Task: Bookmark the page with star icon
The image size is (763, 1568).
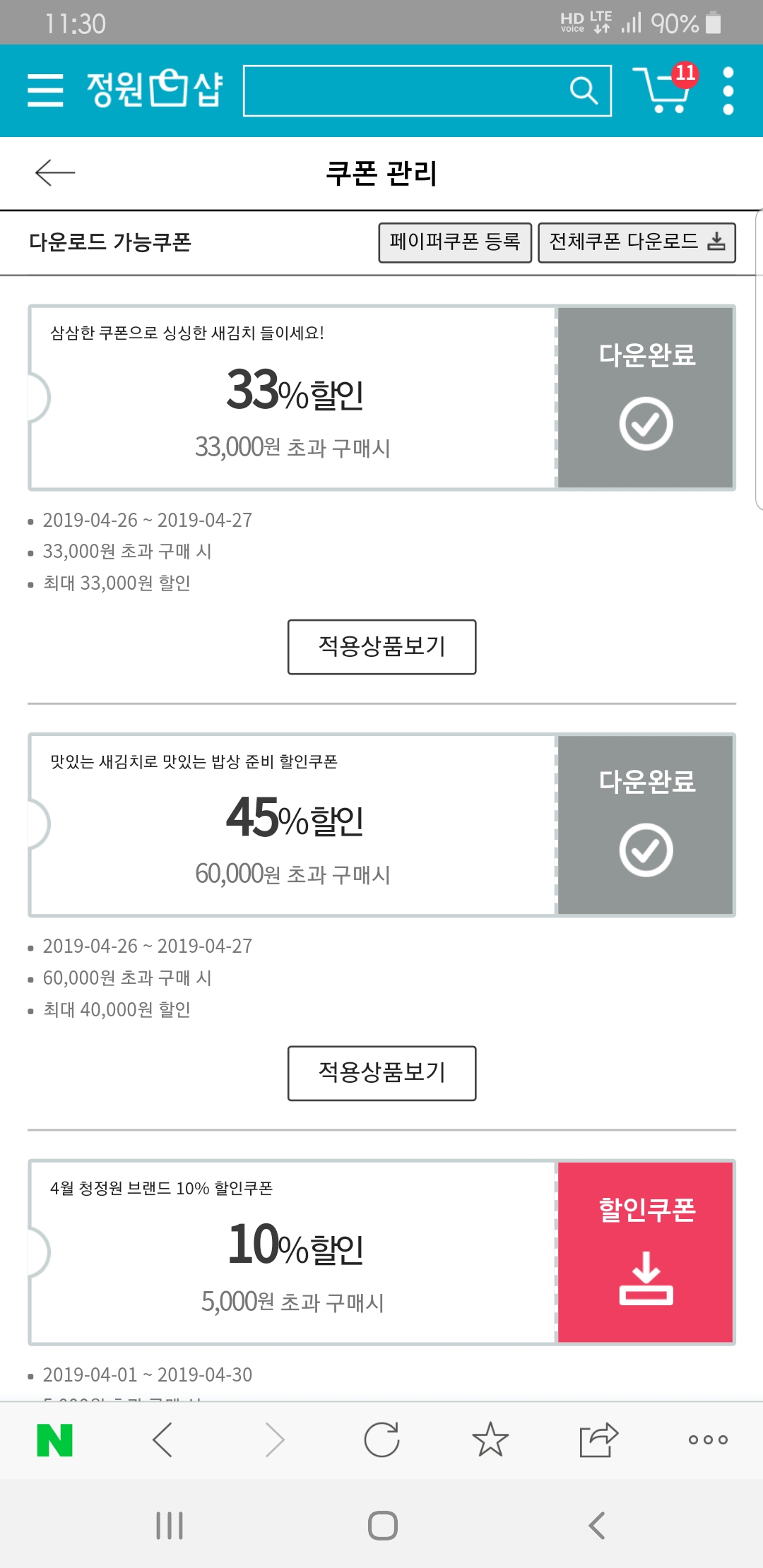Action: [490, 1440]
